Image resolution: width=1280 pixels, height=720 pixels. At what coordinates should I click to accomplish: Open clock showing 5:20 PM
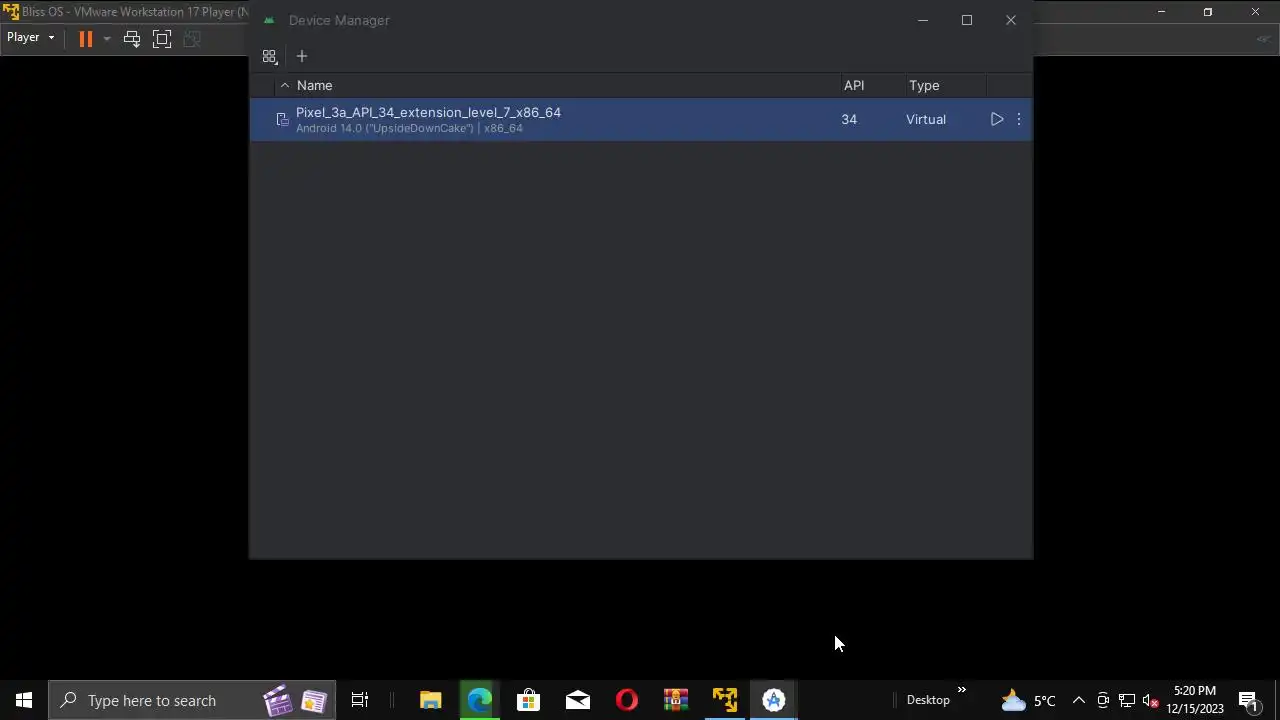point(1195,700)
